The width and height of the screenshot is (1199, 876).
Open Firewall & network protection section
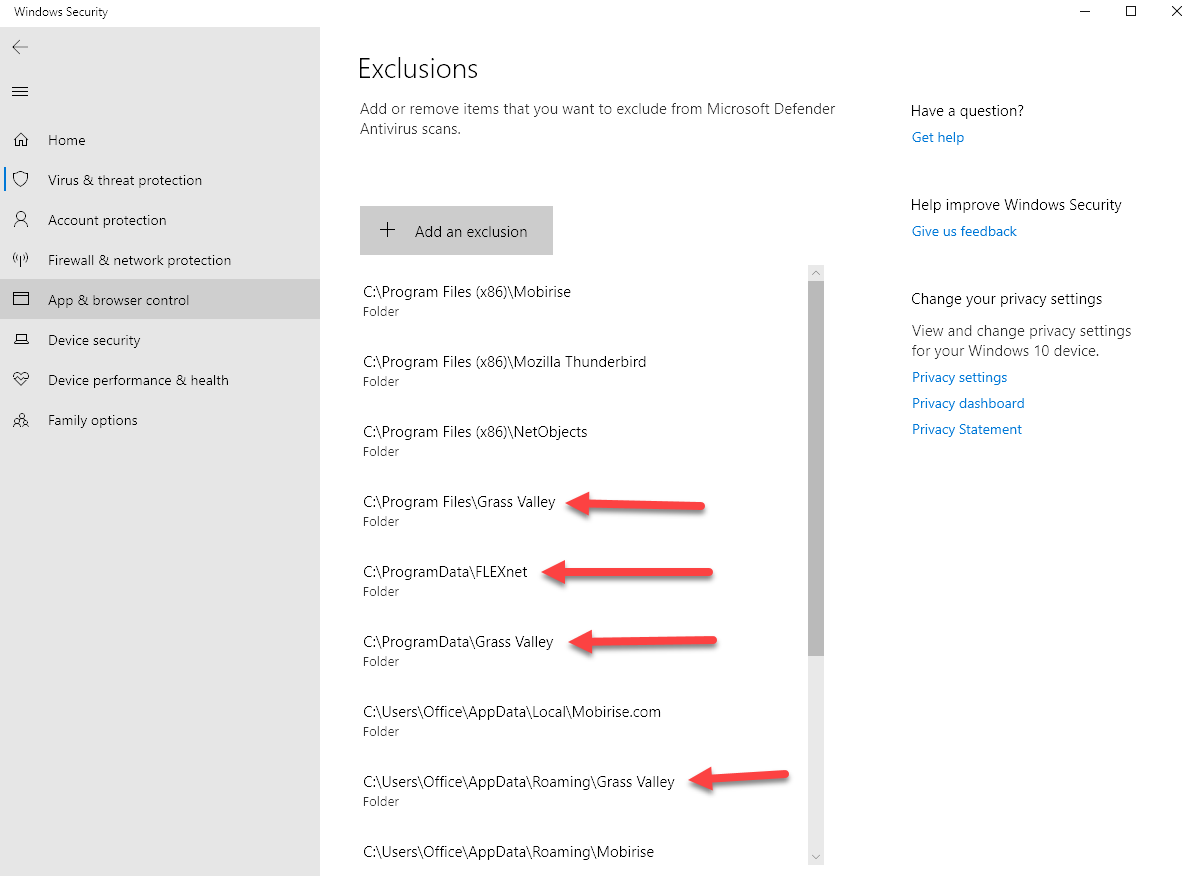pyautogui.click(x=160, y=260)
